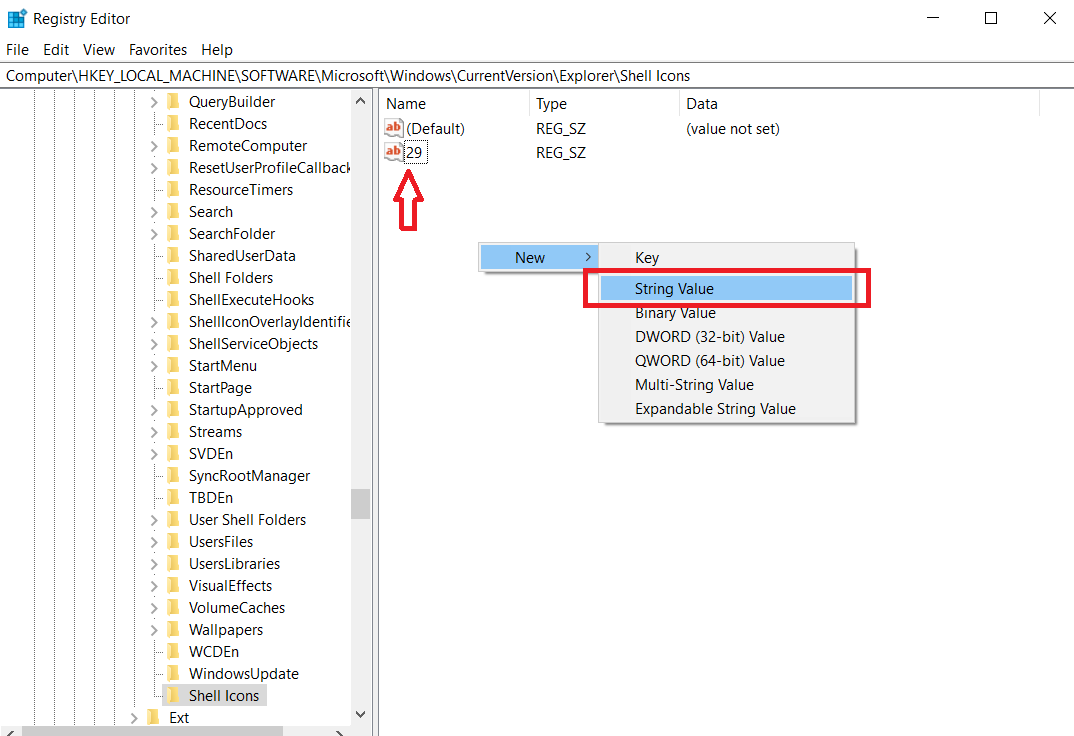
Task: Click the SharedUserData folder icon
Action: (173, 255)
